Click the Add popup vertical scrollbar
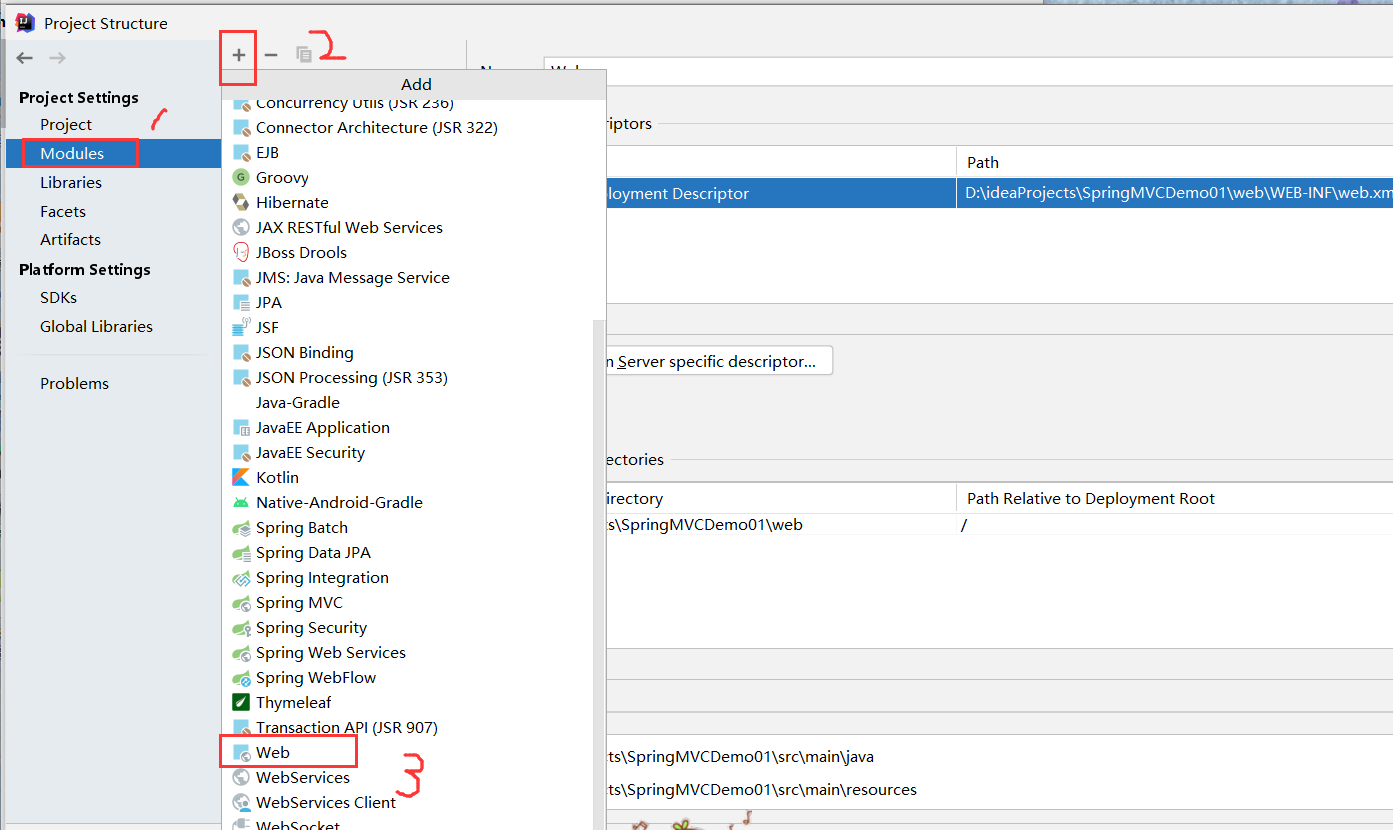Screen dimensions: 1393x830 point(599,575)
